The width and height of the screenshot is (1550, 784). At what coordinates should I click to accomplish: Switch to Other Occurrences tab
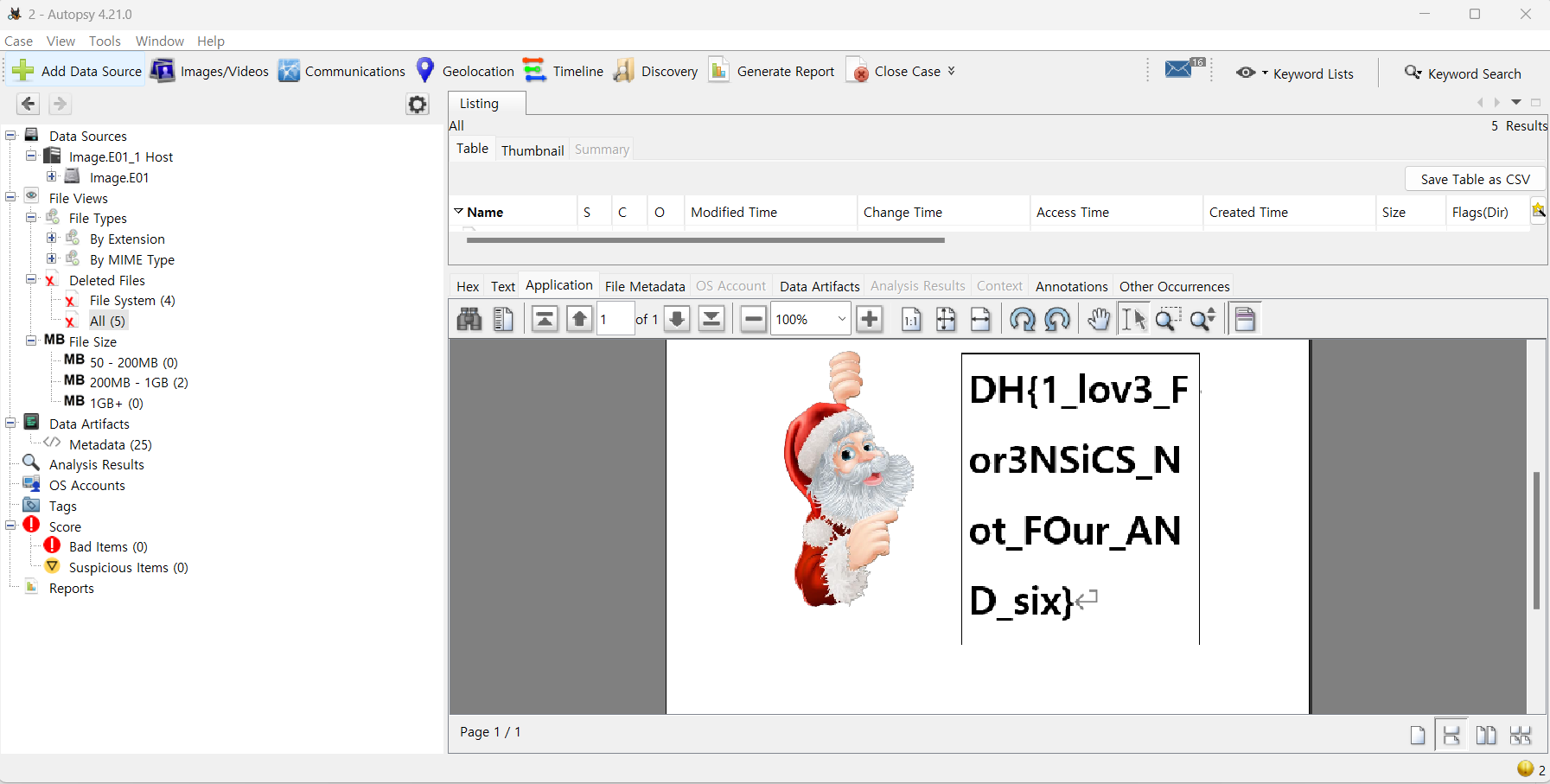pyautogui.click(x=1174, y=286)
